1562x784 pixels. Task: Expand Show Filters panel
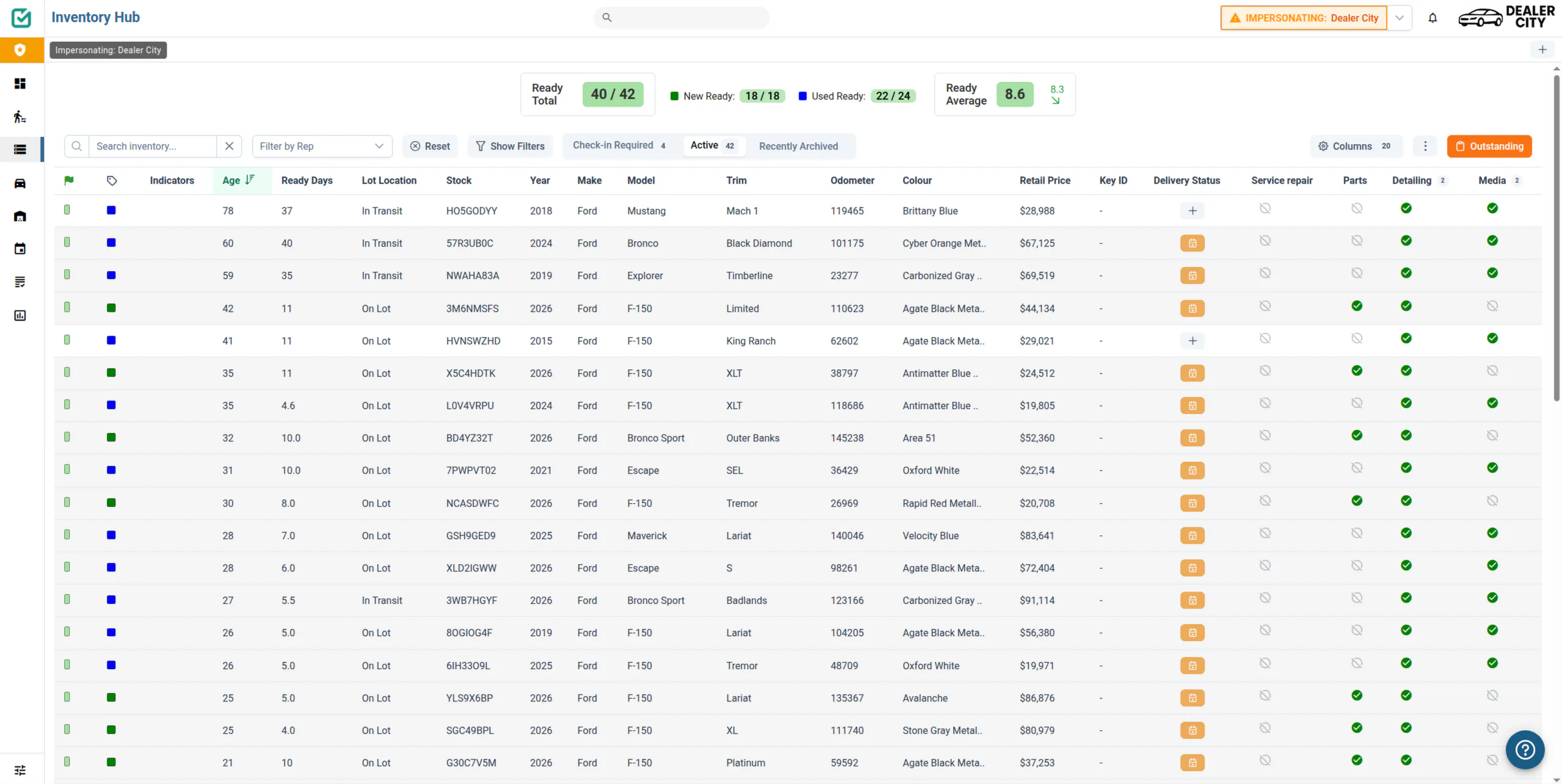[510, 146]
